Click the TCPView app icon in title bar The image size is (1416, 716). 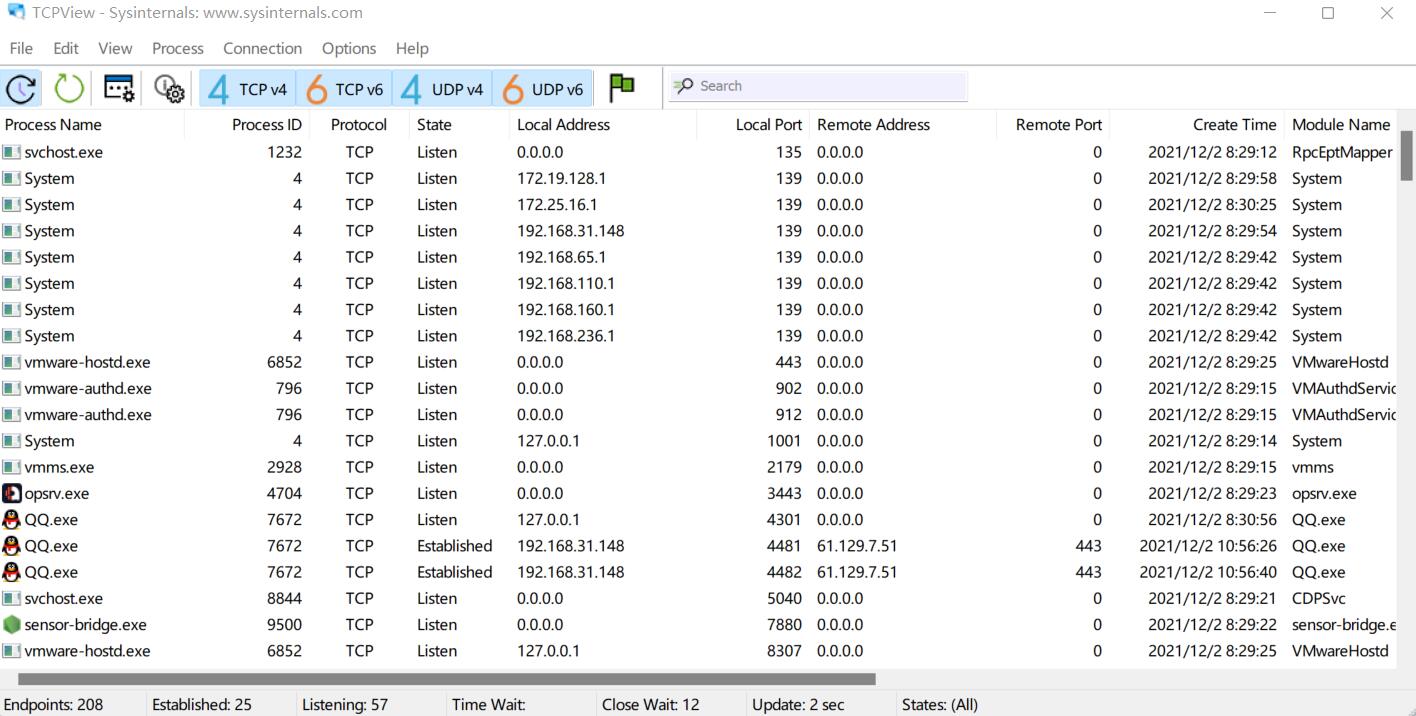pyautogui.click(x=16, y=13)
